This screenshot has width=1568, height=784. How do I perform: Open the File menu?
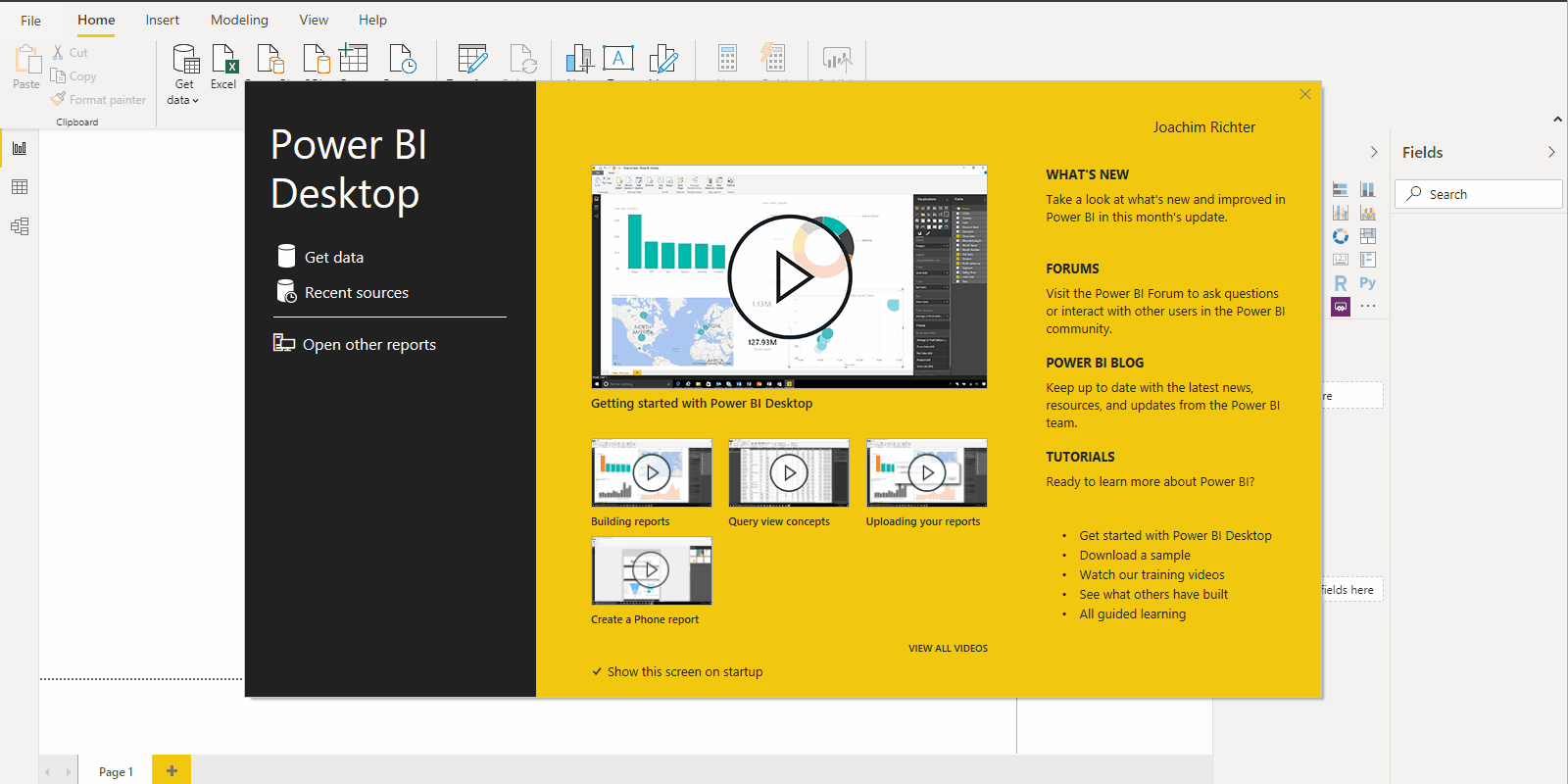pos(31,21)
